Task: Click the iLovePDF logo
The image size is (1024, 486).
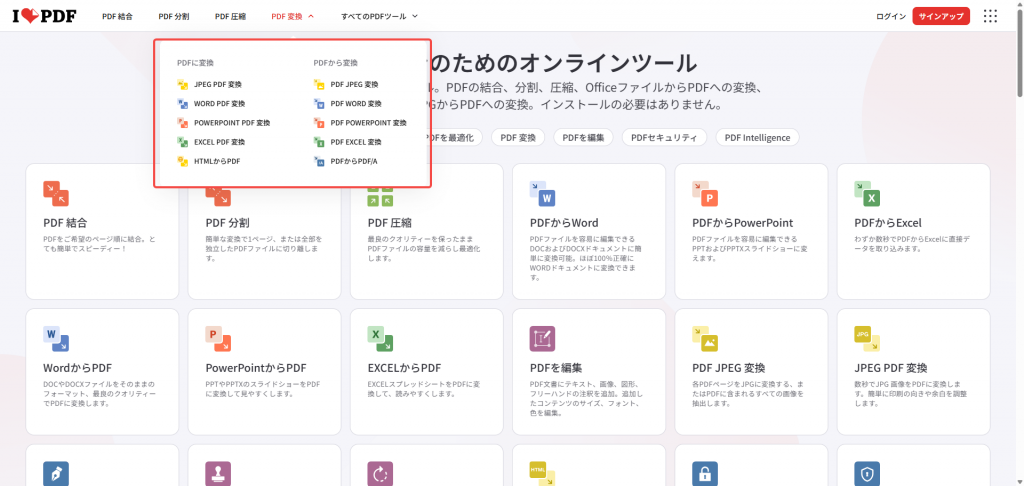Action: tap(44, 16)
